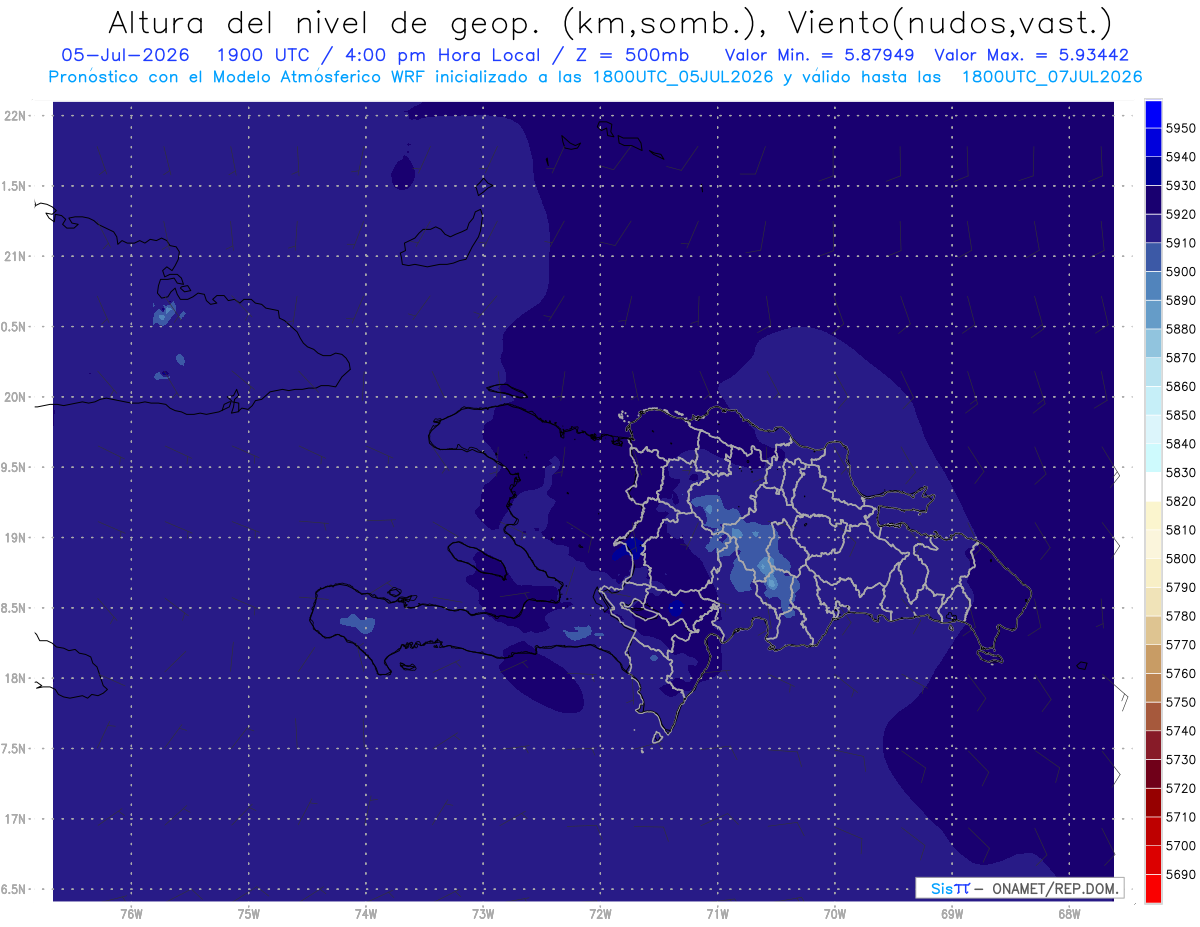Screen dimensions: 1200x927
Task: Click the brightest blue swatch atop the legend
Action: (1153, 113)
